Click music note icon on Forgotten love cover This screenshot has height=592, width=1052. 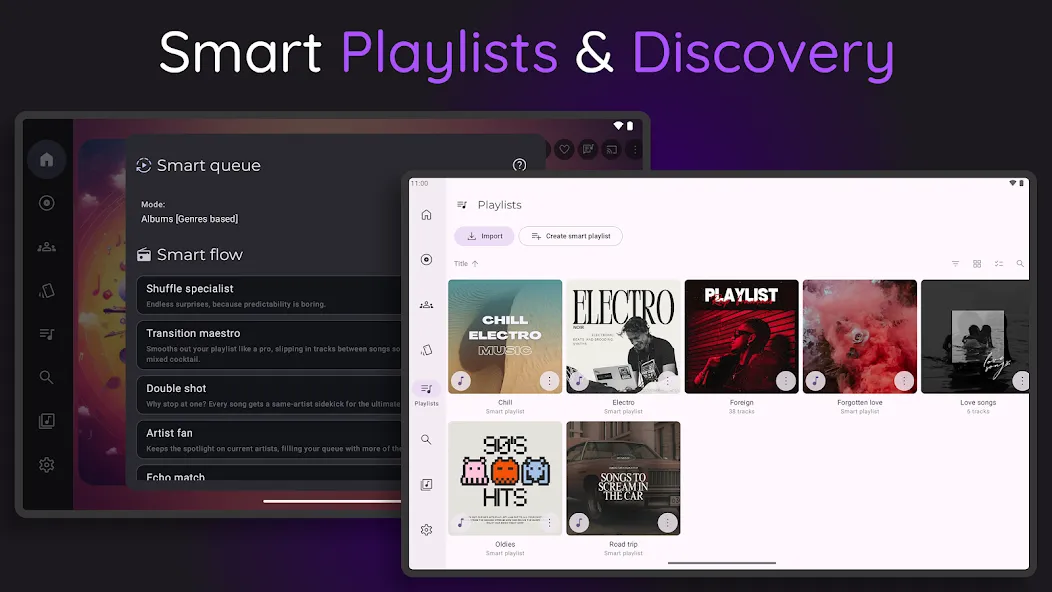tap(815, 381)
